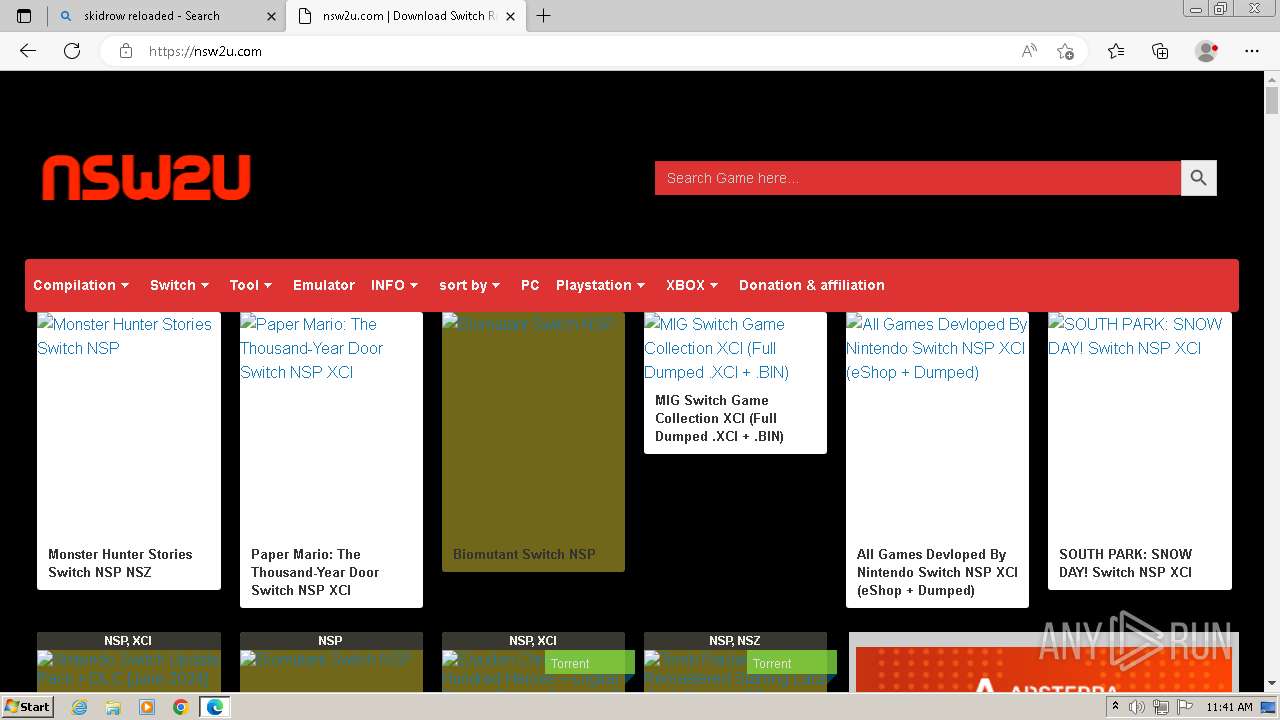
Task: Open Monster Hunter Stories Switch NSP NSZ
Action: tap(120, 563)
